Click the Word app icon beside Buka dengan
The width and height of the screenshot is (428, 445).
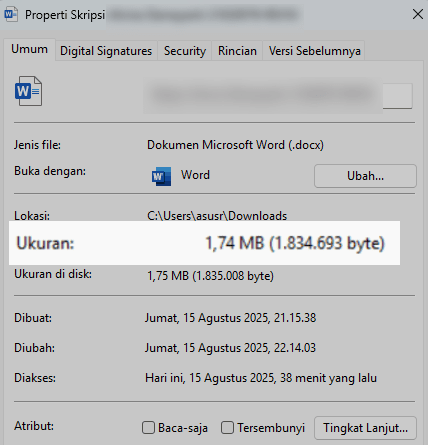coord(161,176)
